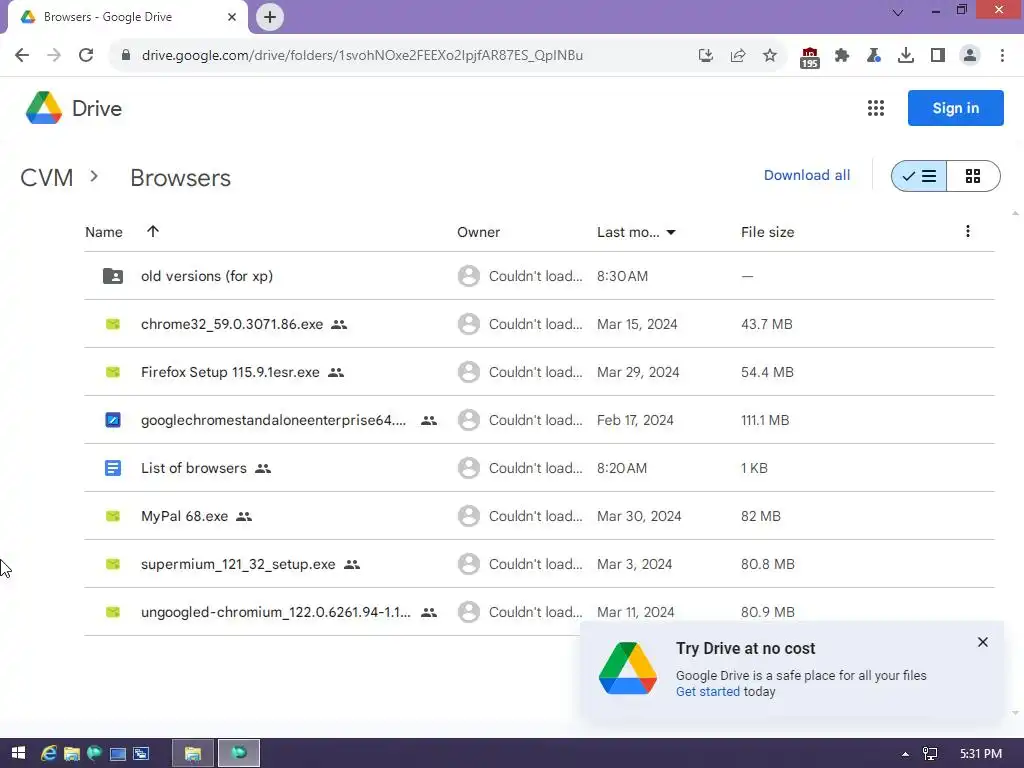
Task: Open Server Manager from taskbar
Action: [141, 753]
